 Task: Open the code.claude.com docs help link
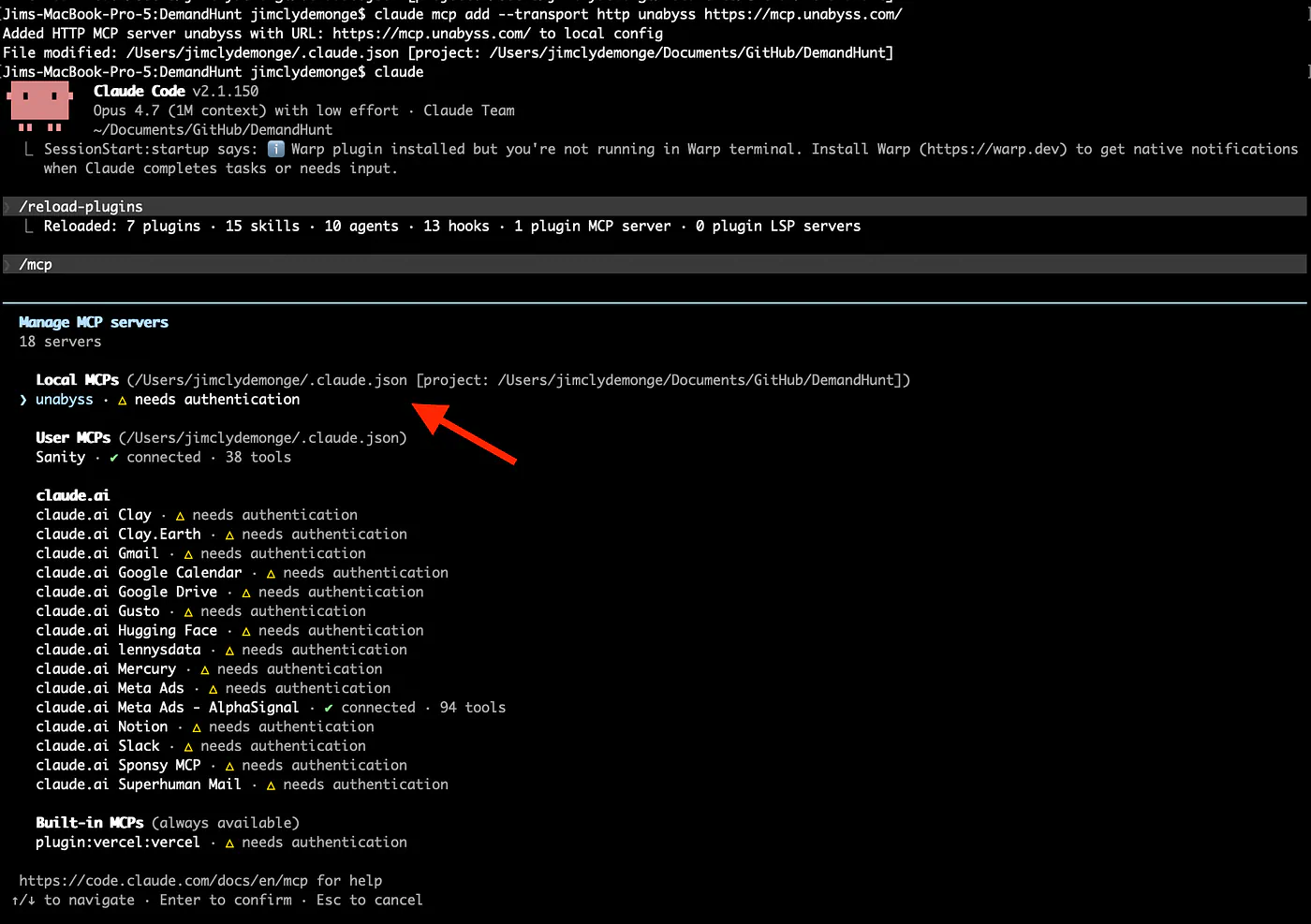[163, 881]
